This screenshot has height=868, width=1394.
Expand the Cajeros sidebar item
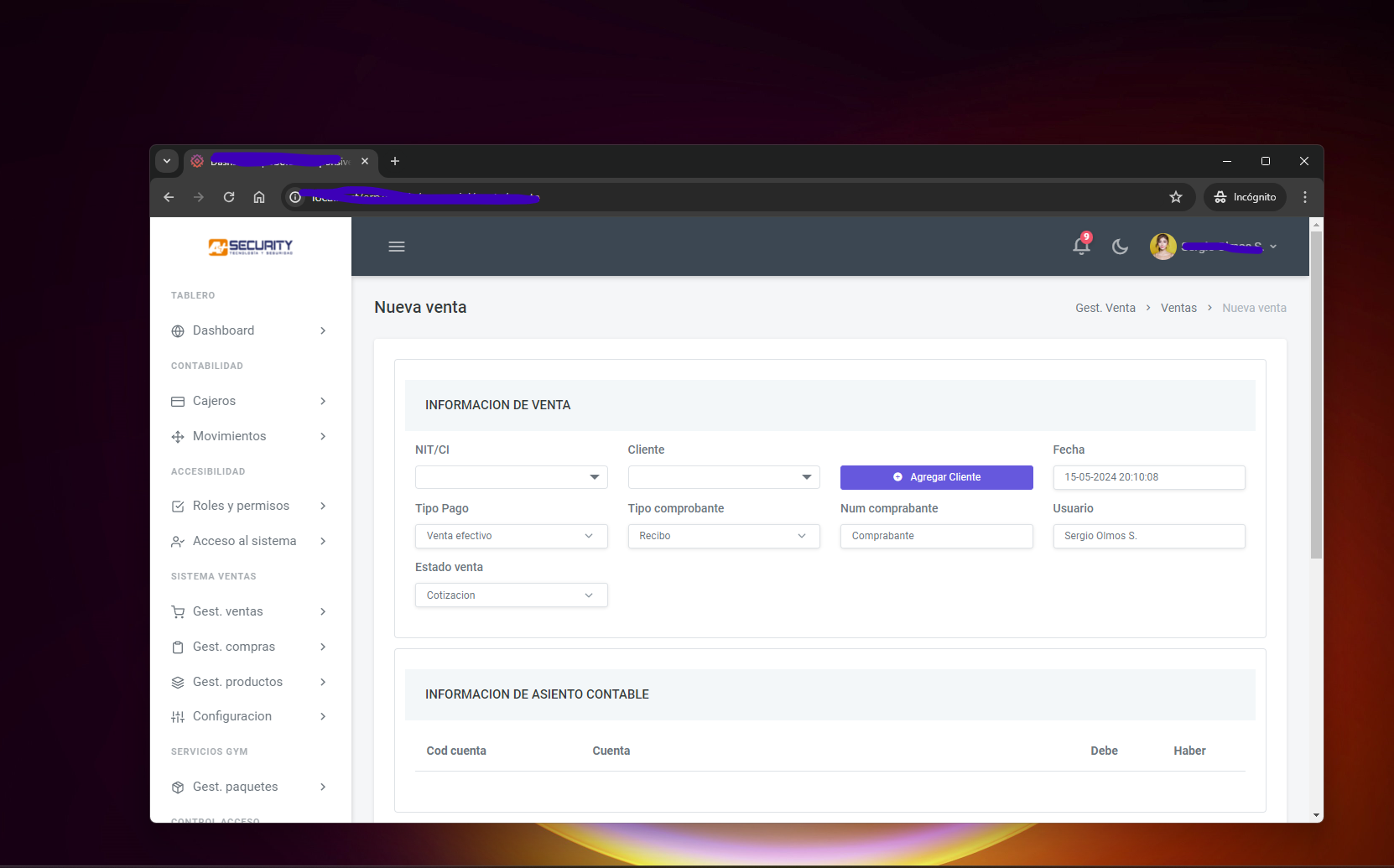coord(249,401)
